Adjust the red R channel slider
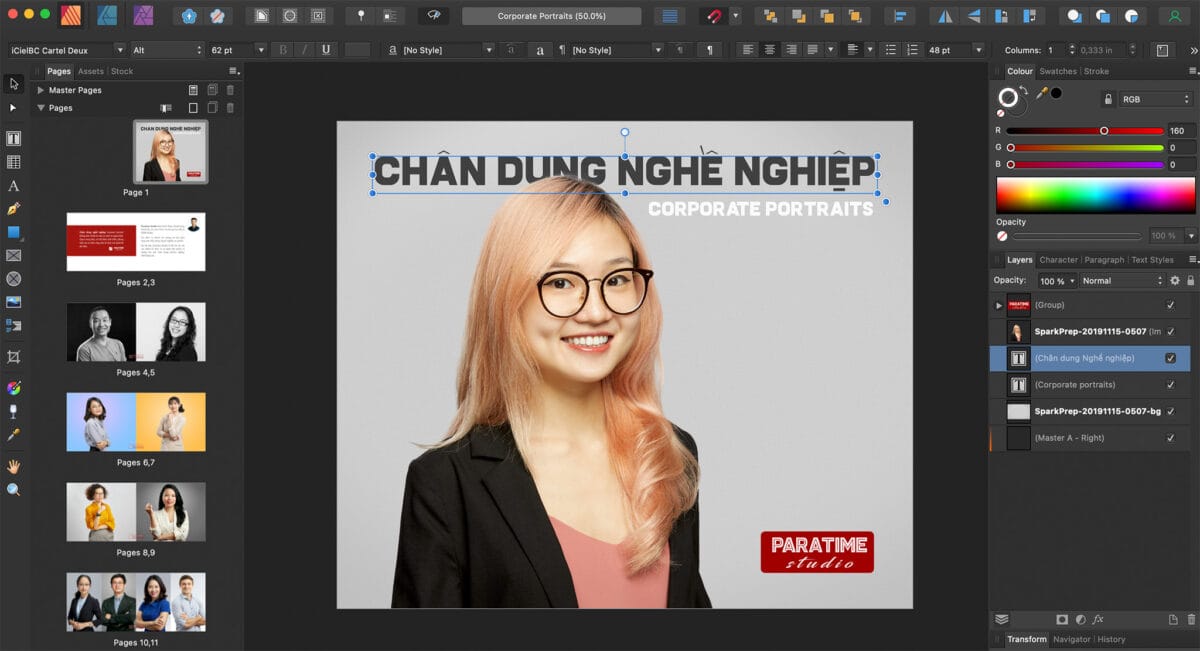The width and height of the screenshot is (1200, 651). point(1084,131)
